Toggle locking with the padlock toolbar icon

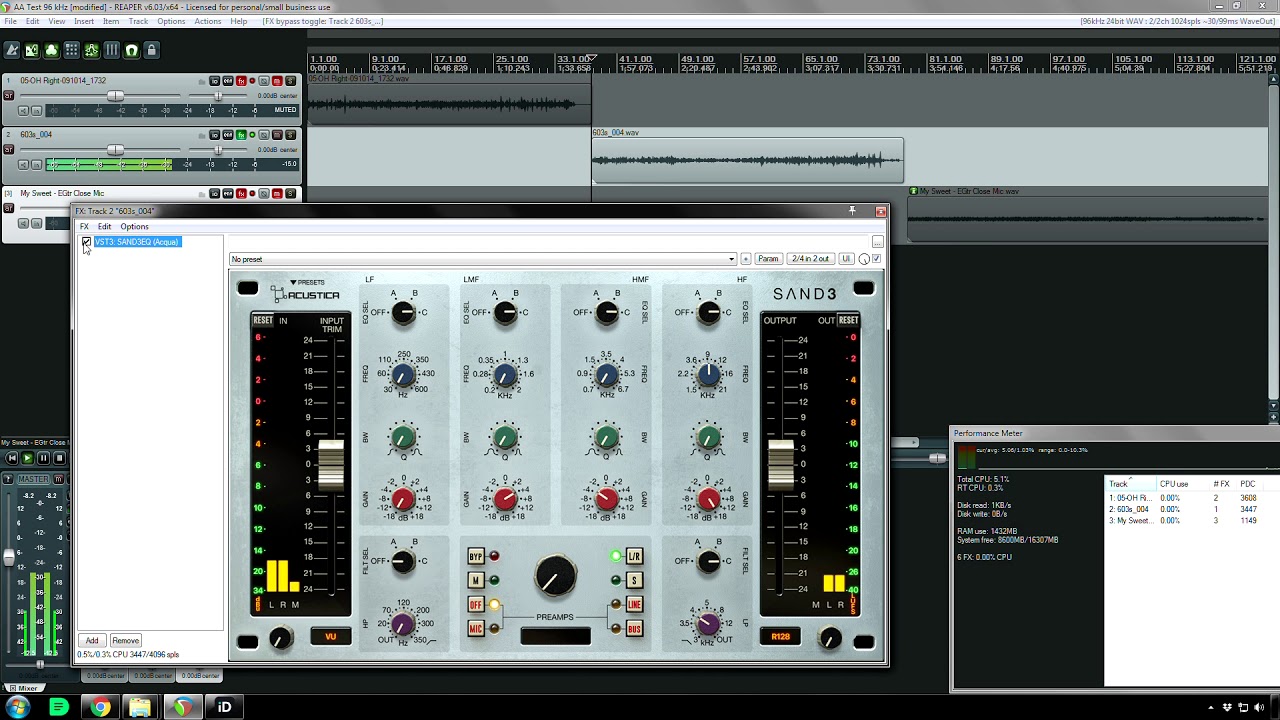point(151,50)
